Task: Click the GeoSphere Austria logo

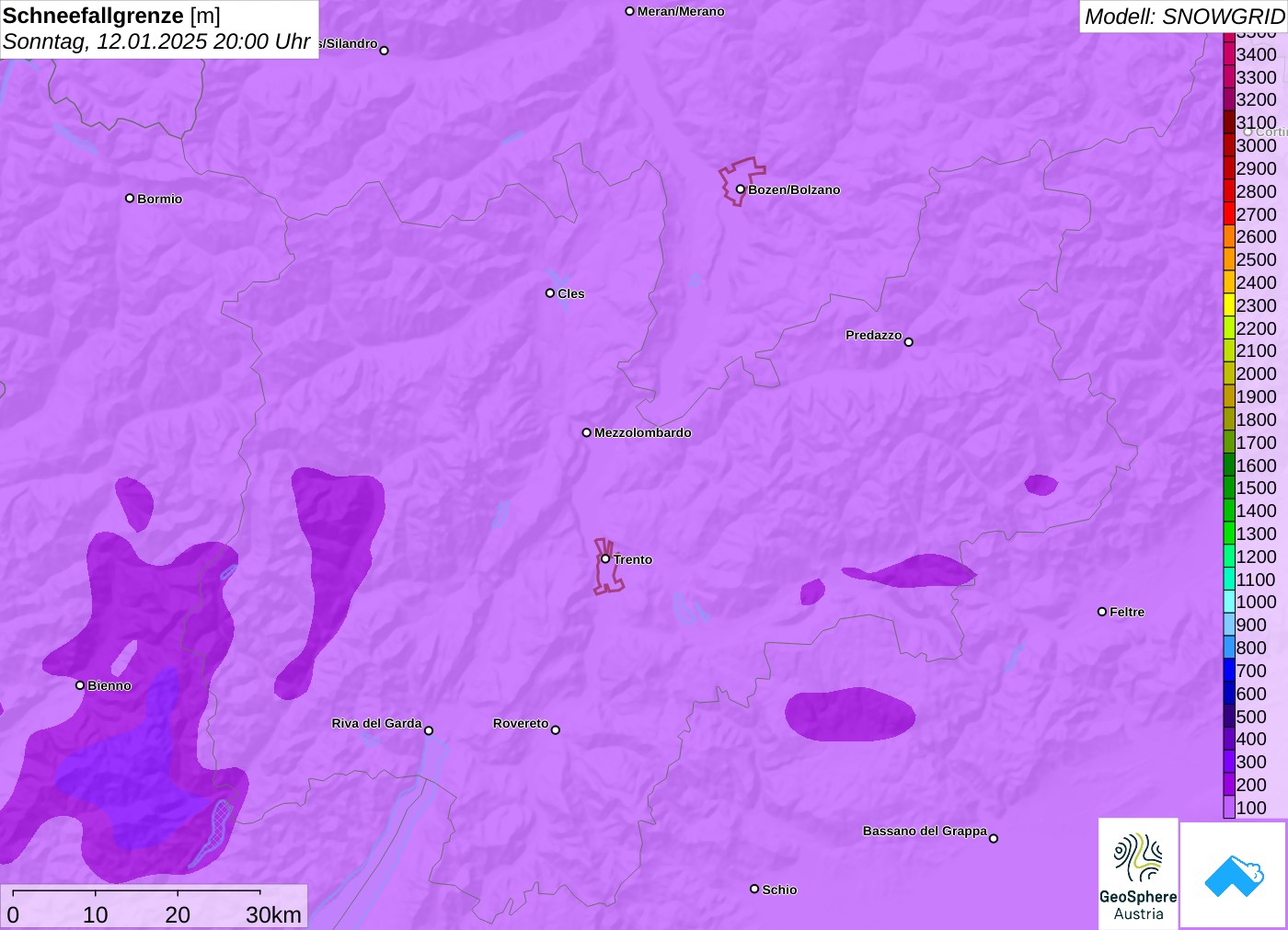Action: (1138, 874)
